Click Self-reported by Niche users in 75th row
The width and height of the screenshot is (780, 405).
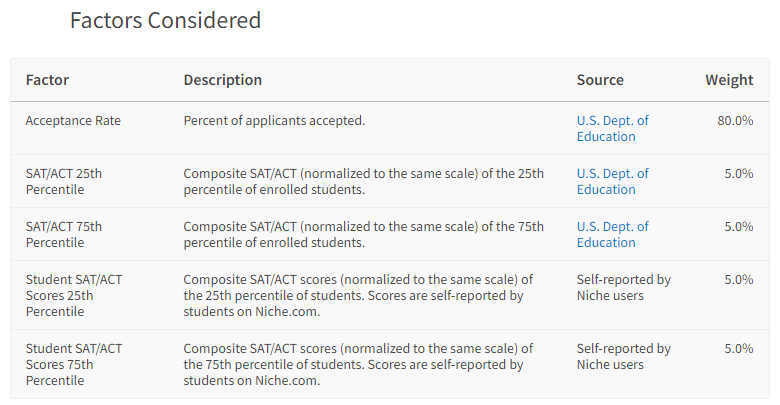pyautogui.click(x=623, y=356)
